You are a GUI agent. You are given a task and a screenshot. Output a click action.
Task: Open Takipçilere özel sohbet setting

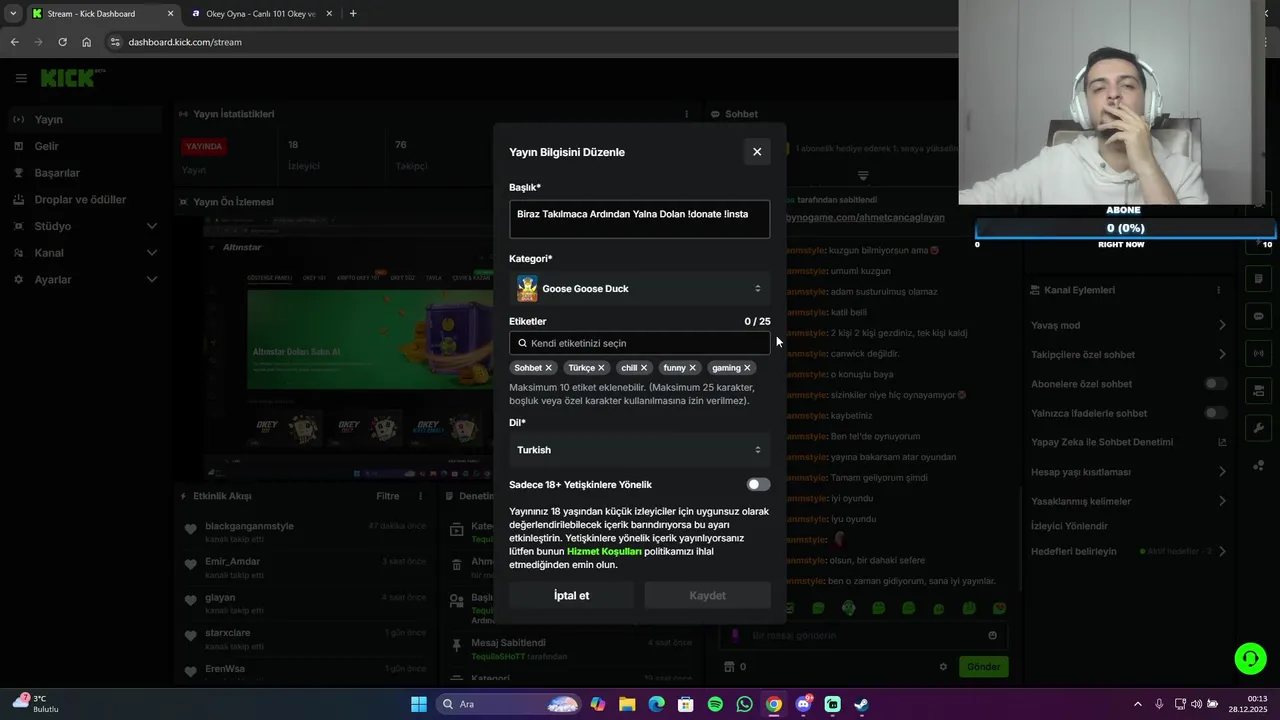pos(1128,355)
